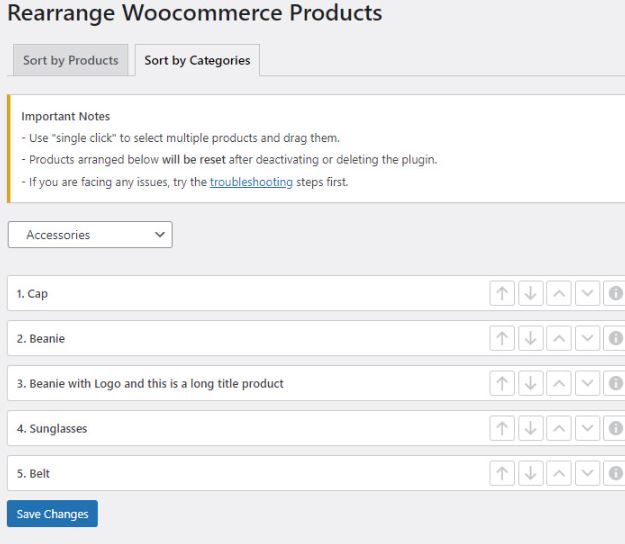Move Cap to bottom with long down arrow
625x544 pixels.
pyautogui.click(x=531, y=293)
